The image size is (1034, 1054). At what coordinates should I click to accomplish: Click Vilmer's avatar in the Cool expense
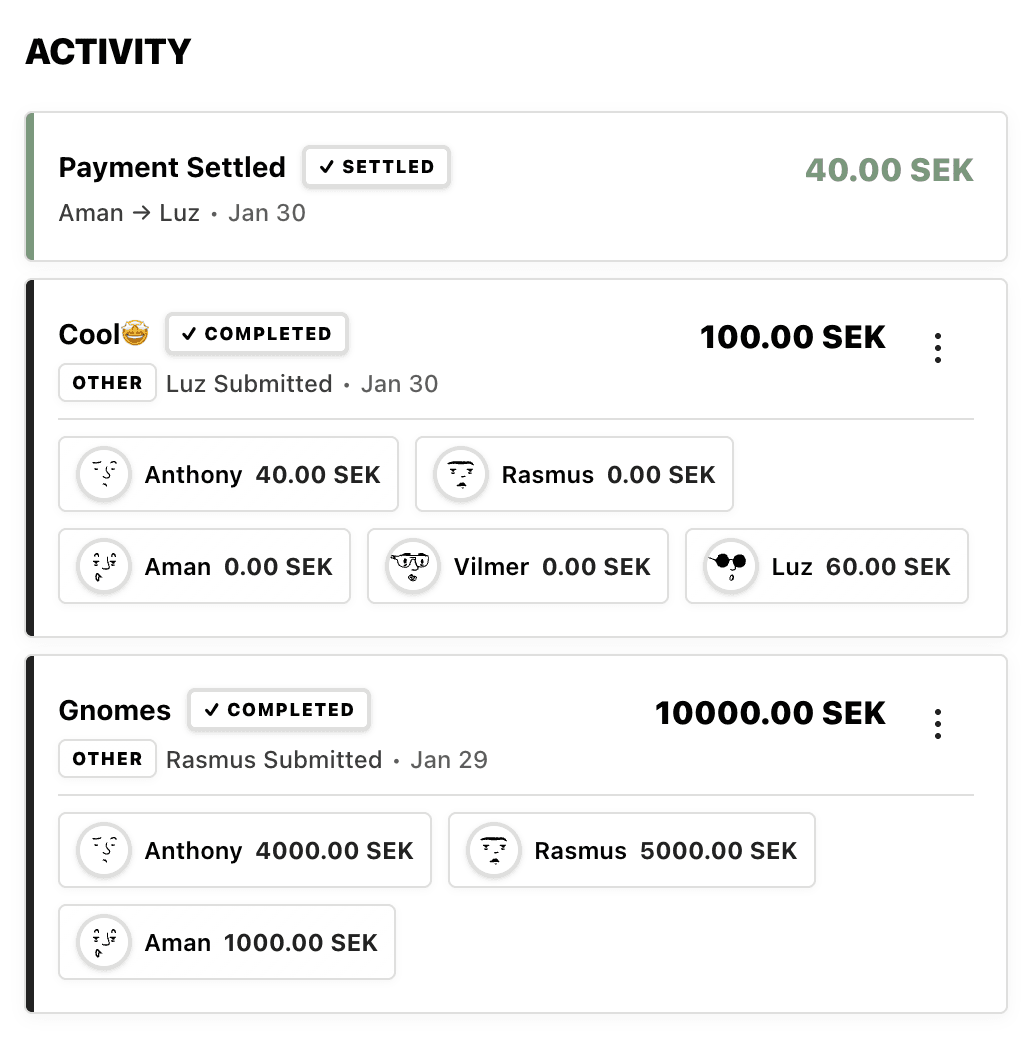click(413, 566)
